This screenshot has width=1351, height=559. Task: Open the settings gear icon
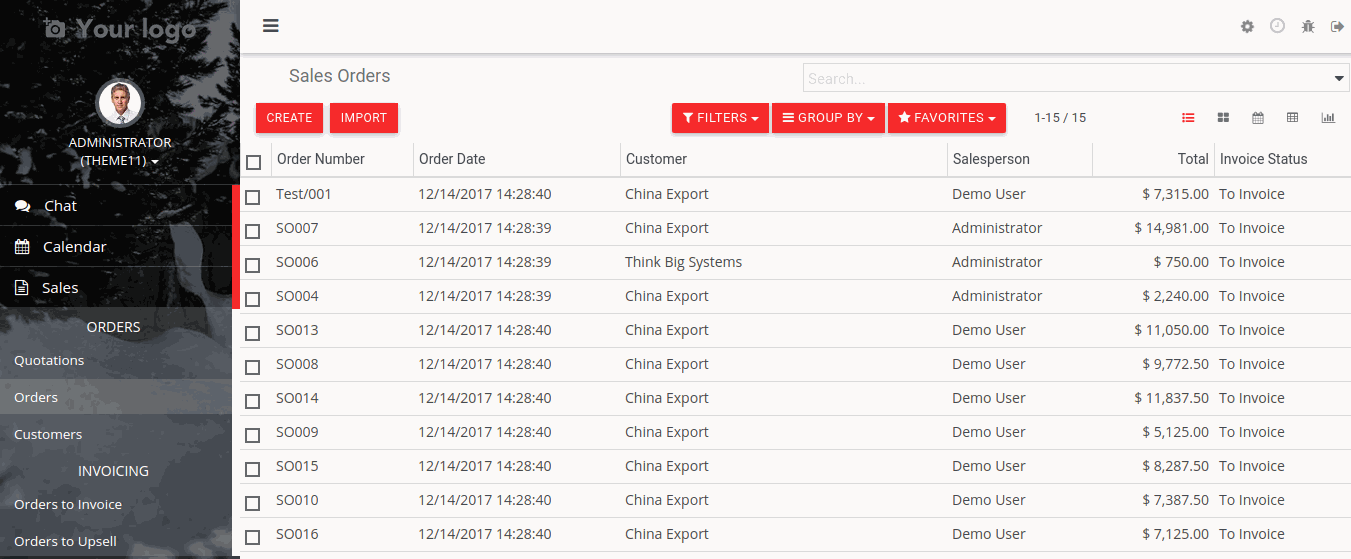point(1247,27)
